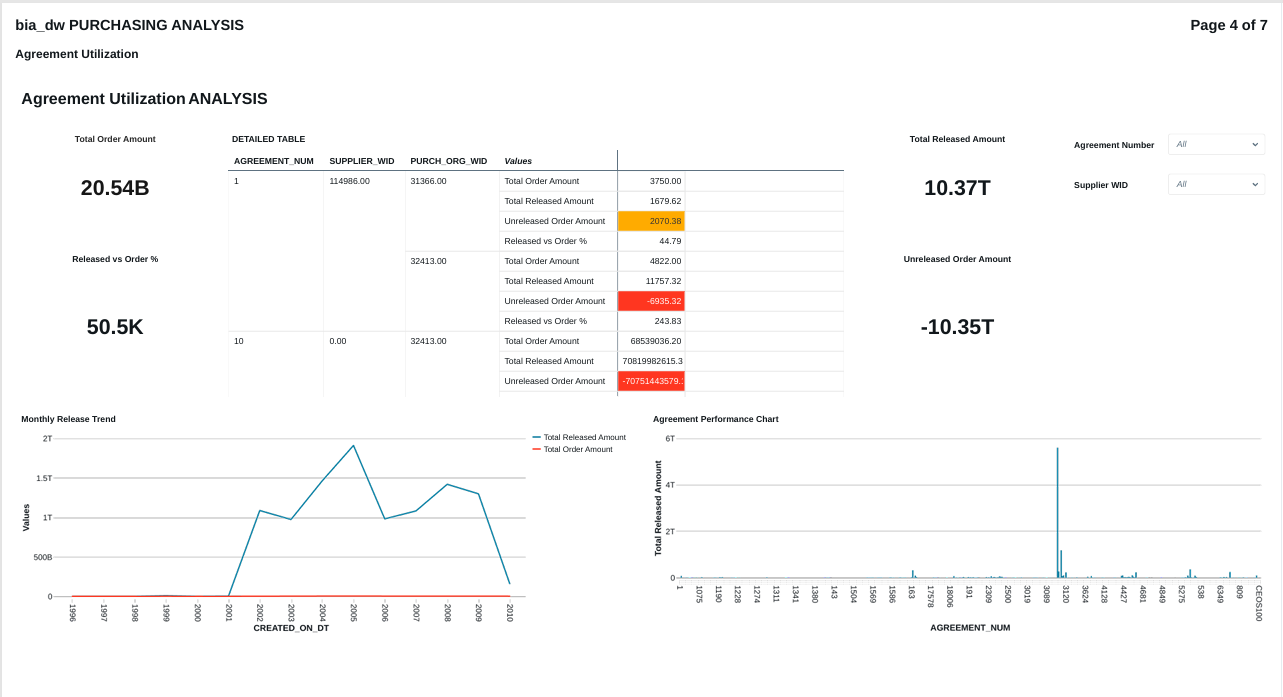The image size is (1283, 697).
Task: Select the red -6935.32 highlighted cell
Action: (x=651, y=301)
